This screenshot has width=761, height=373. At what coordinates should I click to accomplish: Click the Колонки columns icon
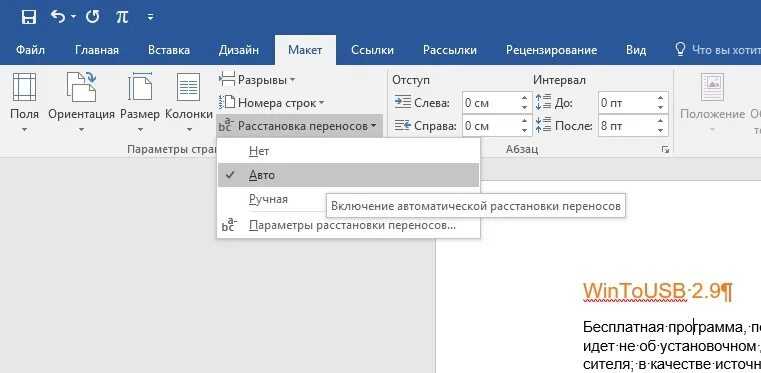click(188, 87)
